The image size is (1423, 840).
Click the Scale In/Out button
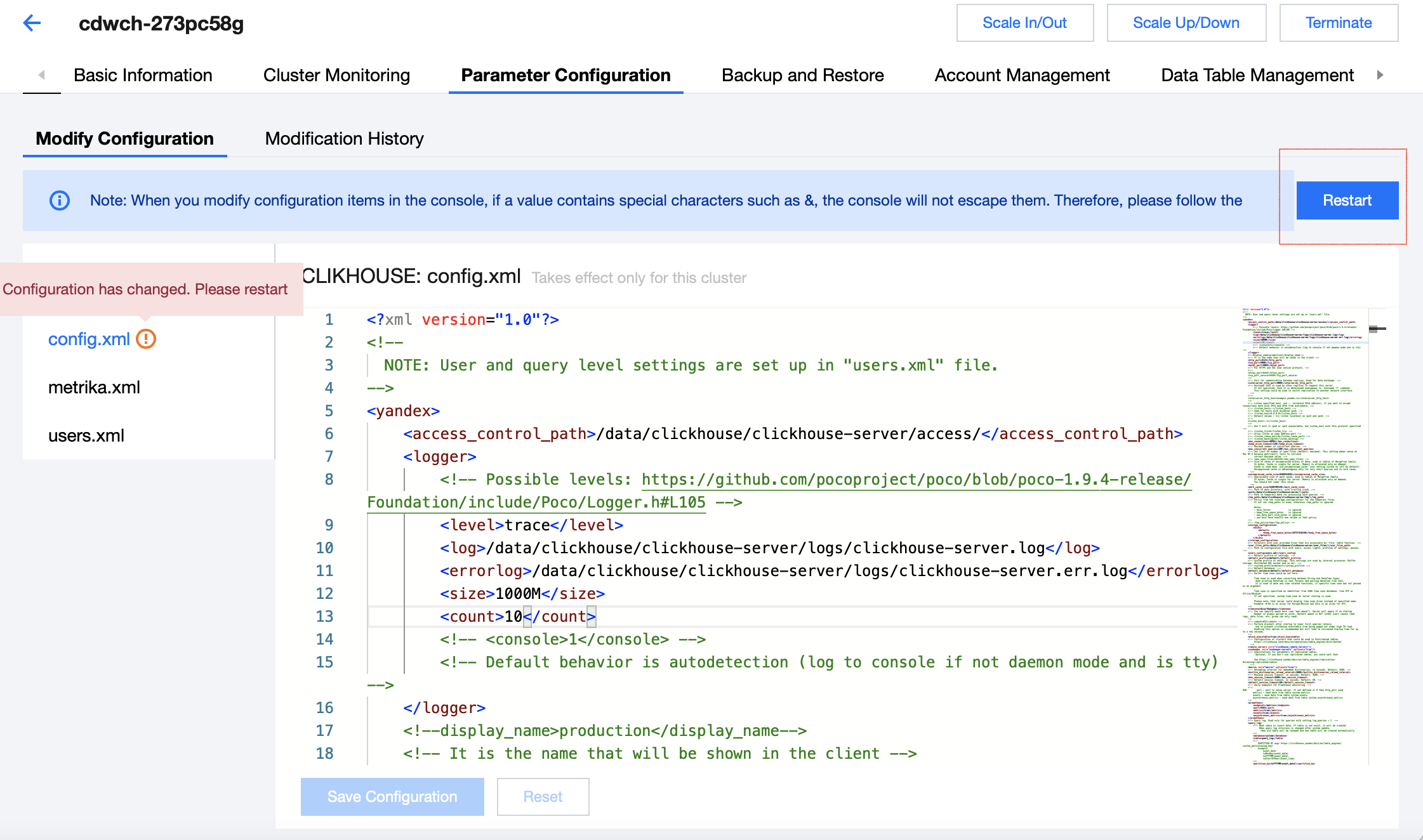tap(1024, 23)
